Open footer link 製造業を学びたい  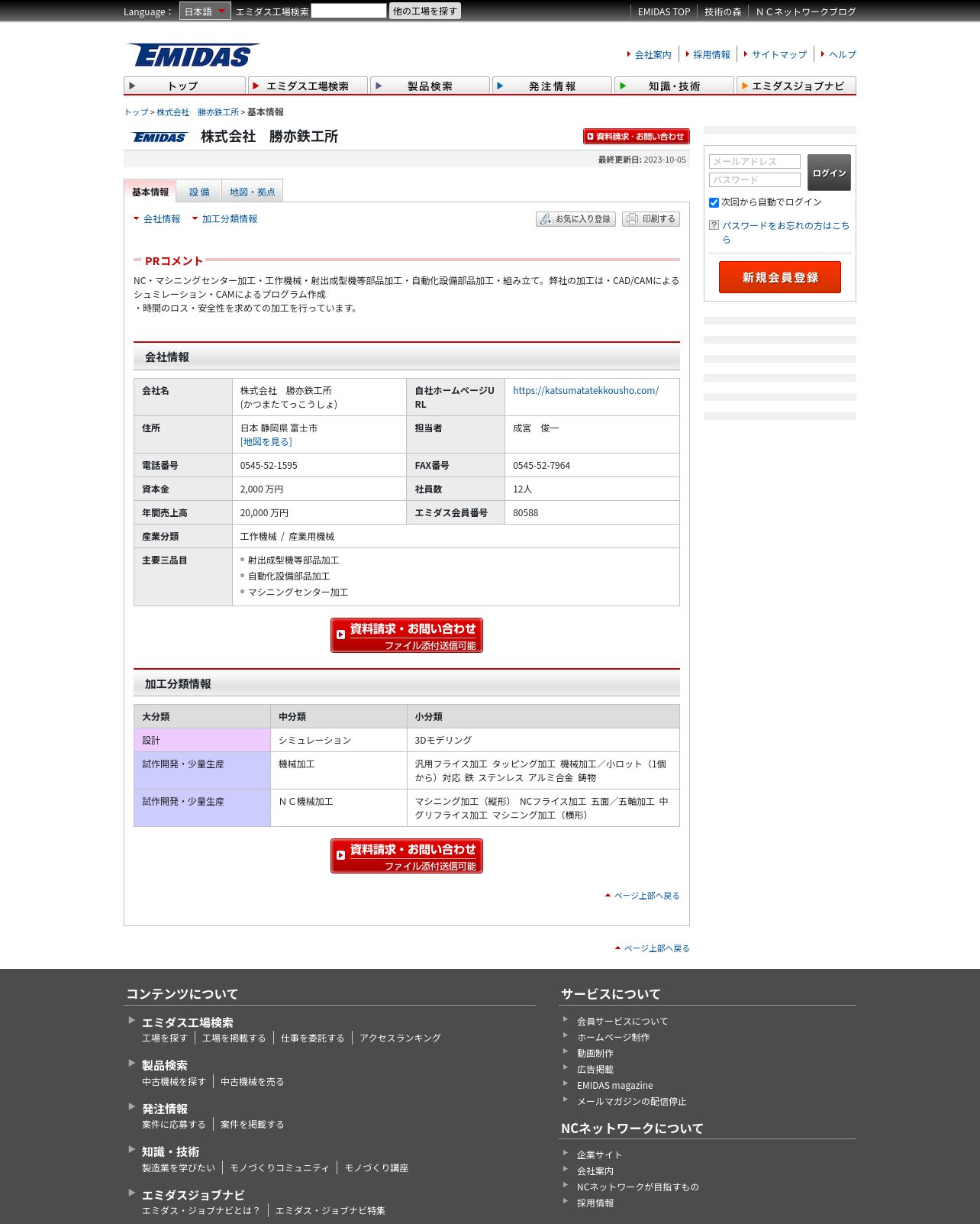coord(179,1167)
